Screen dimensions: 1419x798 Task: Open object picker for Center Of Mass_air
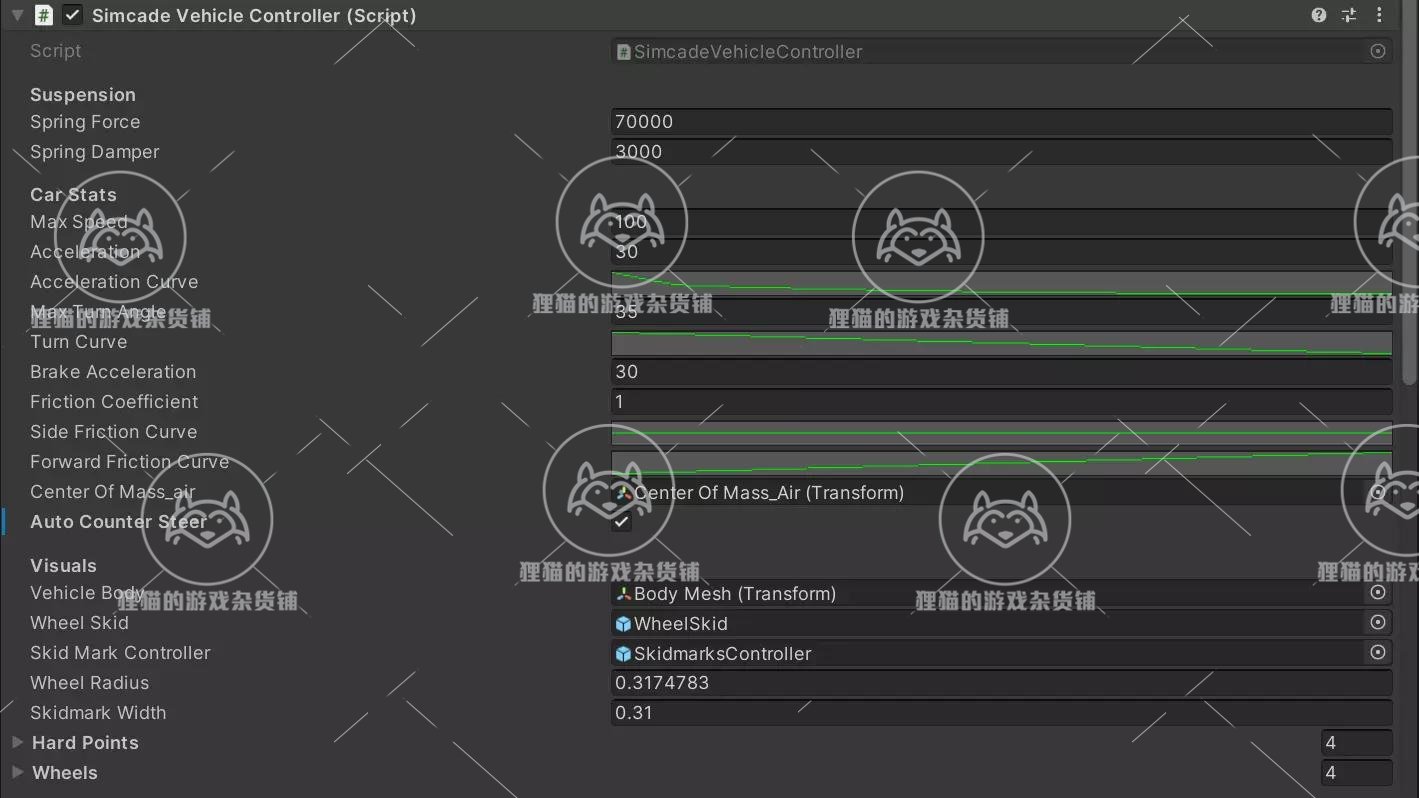(1378, 492)
